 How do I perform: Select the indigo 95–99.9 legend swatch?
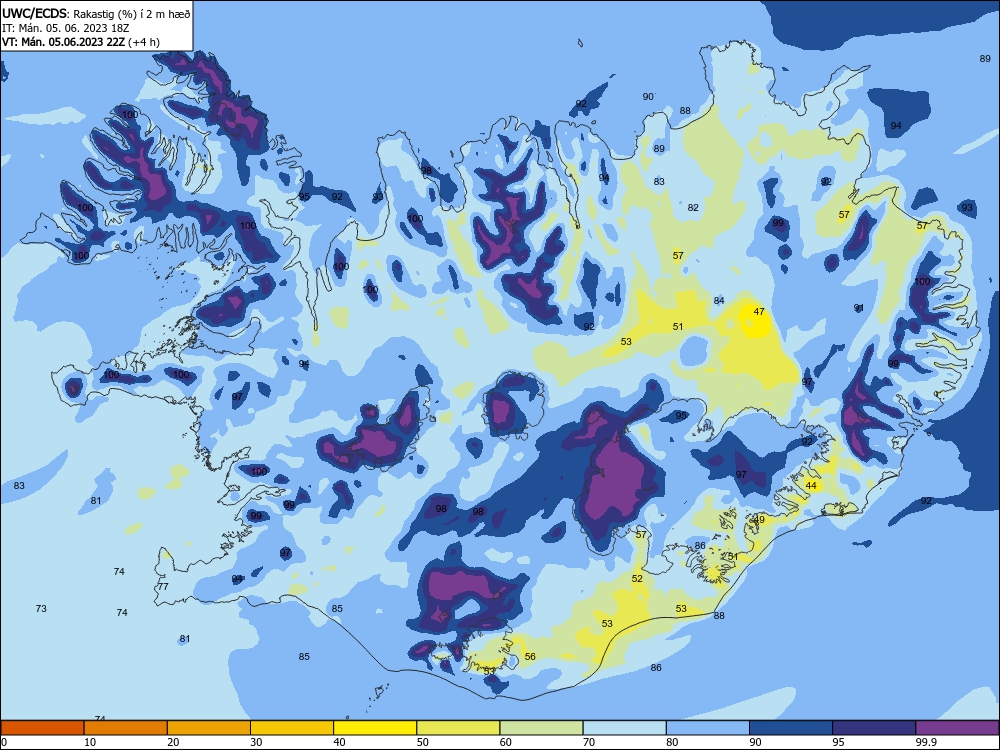pos(874,728)
